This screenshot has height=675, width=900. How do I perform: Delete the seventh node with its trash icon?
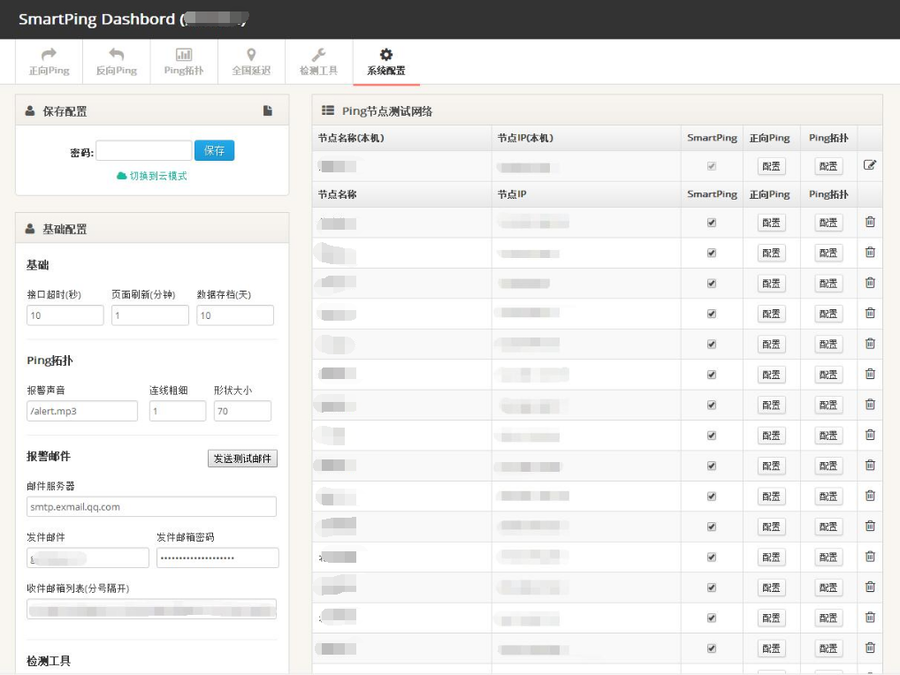click(x=870, y=404)
